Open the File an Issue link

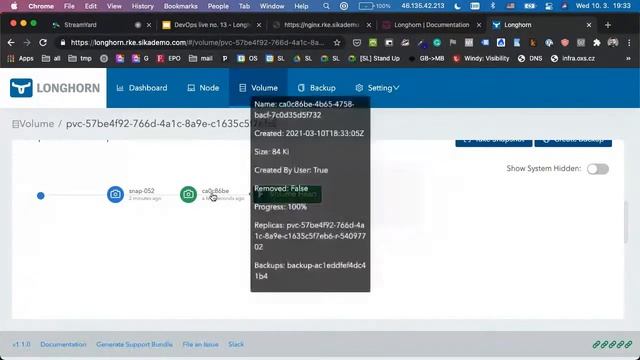(200, 344)
